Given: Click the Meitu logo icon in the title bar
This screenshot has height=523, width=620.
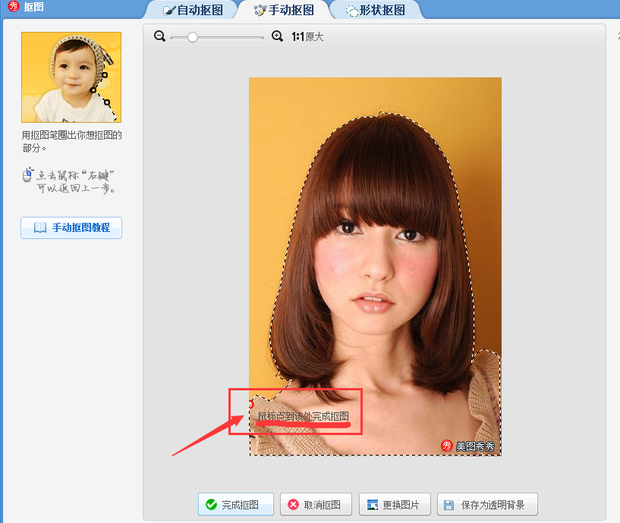Looking at the screenshot, I should 13,6.
